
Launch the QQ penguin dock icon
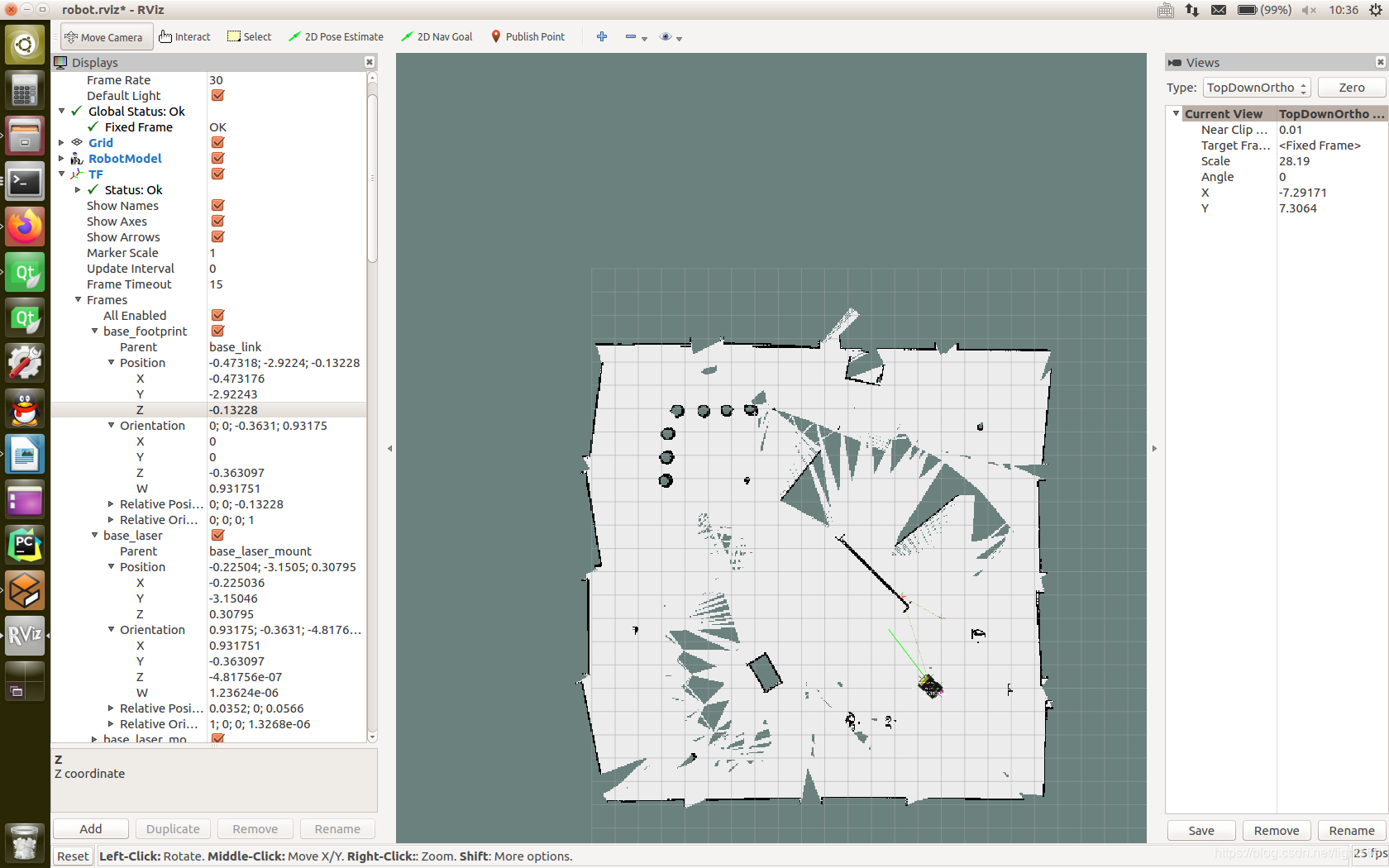[x=25, y=408]
